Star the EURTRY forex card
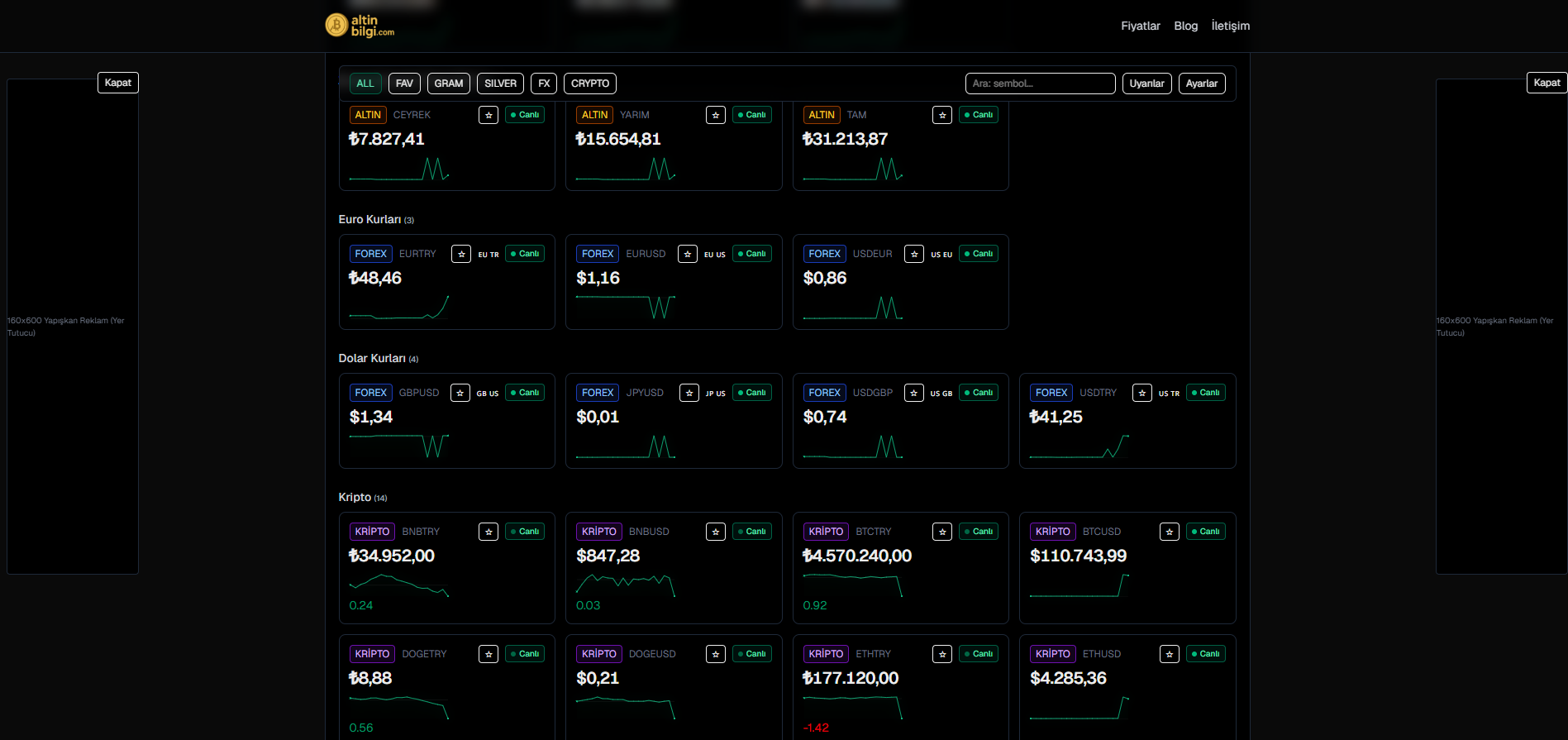The height and width of the screenshot is (740, 1568). 461,254
